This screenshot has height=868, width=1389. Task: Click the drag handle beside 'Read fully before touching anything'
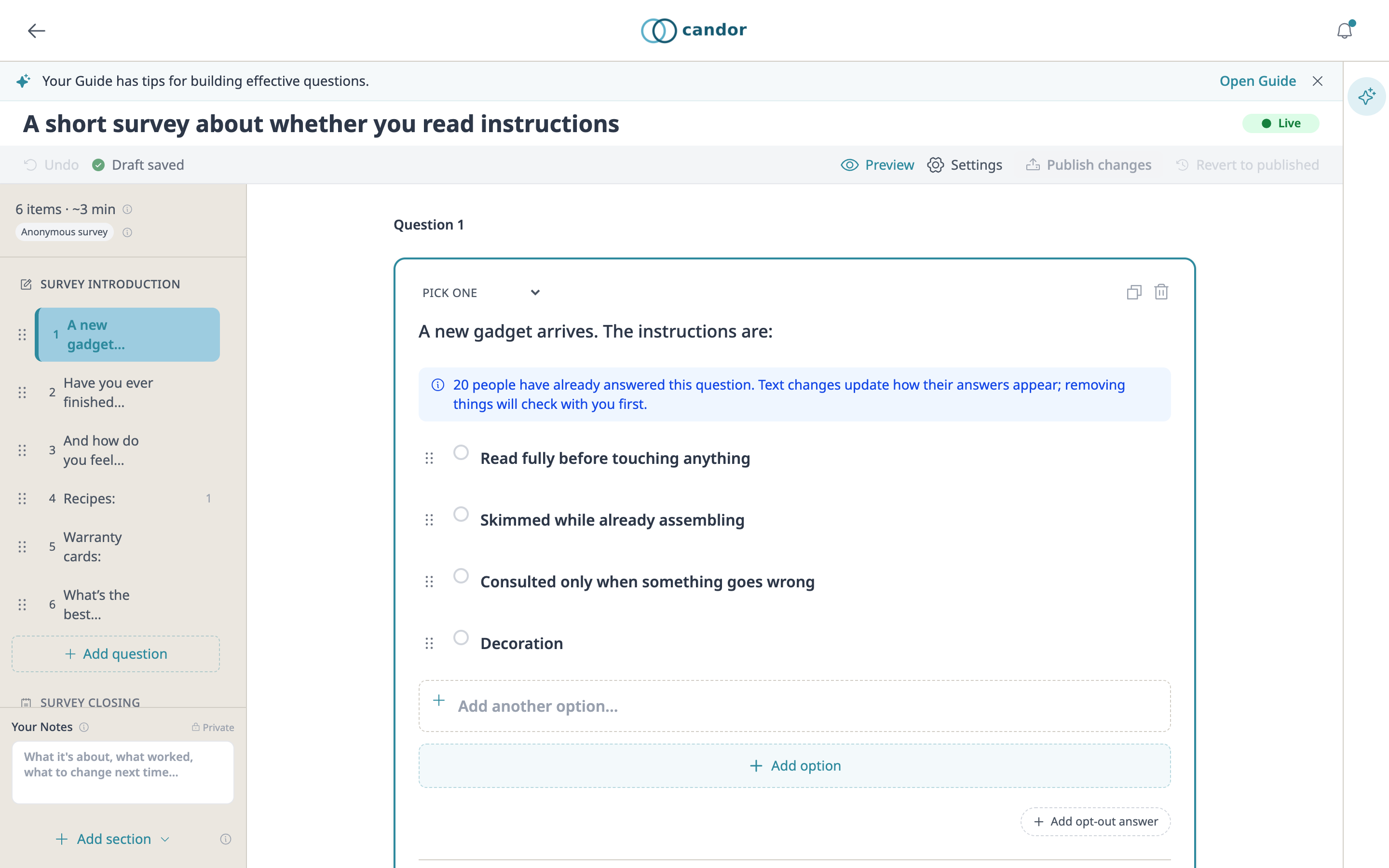[x=429, y=458]
